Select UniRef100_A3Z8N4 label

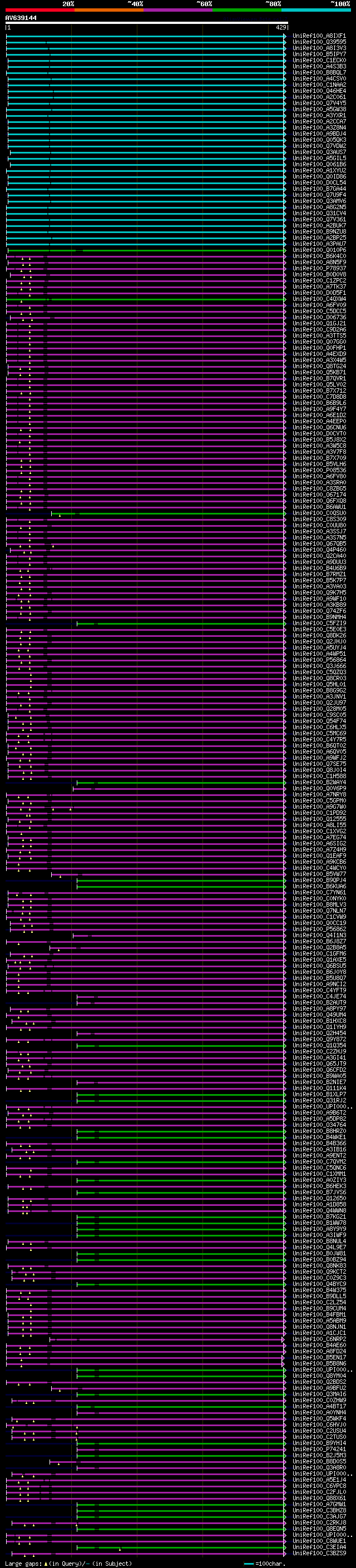pos(319,128)
